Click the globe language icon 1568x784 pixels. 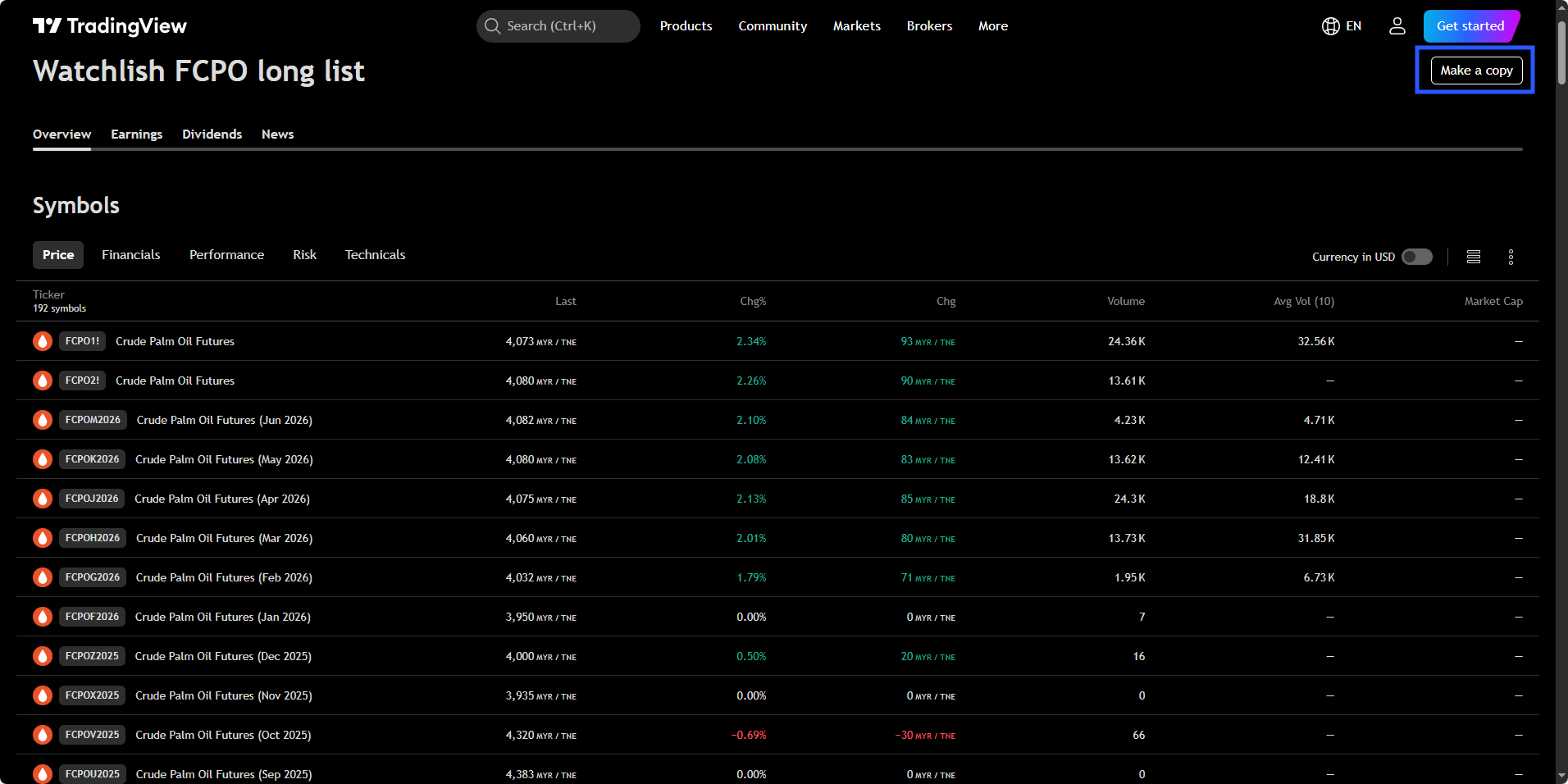(1330, 26)
